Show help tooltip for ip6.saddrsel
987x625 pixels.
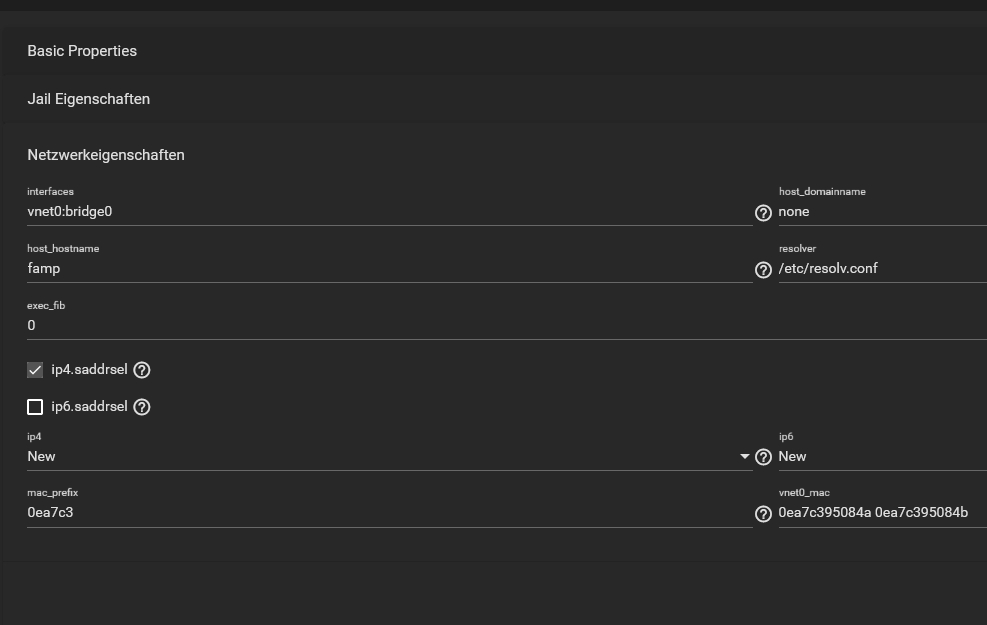pos(142,407)
